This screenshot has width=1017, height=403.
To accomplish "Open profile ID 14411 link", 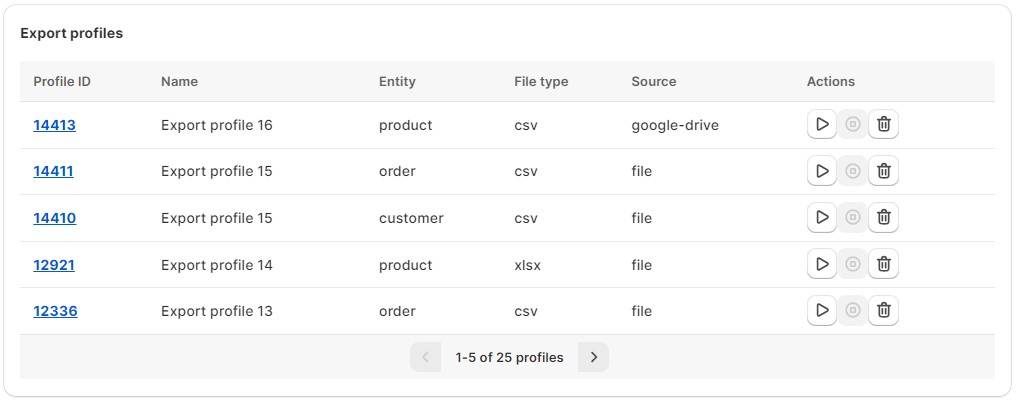I will (53, 171).
